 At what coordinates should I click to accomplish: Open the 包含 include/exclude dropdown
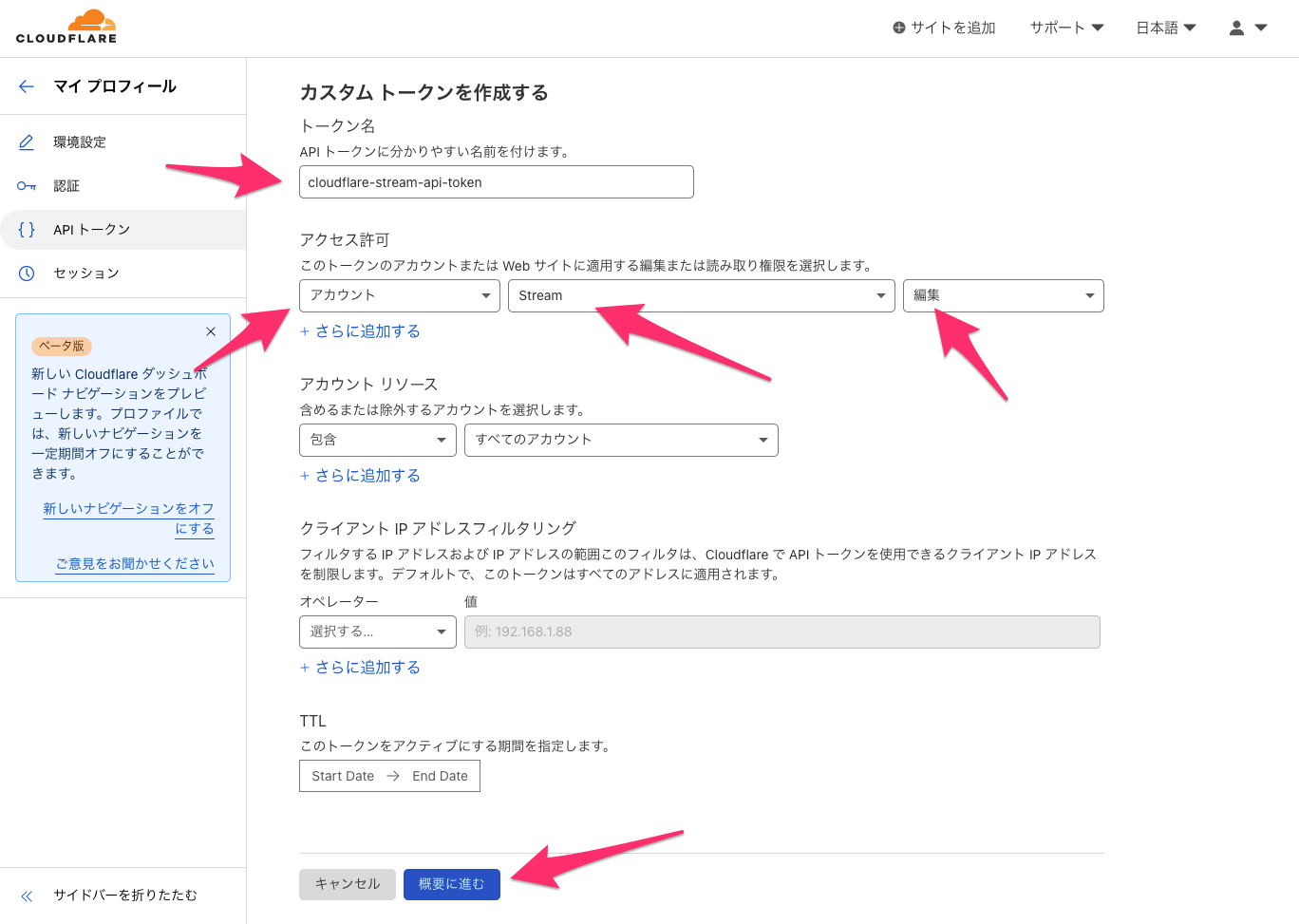(x=377, y=440)
